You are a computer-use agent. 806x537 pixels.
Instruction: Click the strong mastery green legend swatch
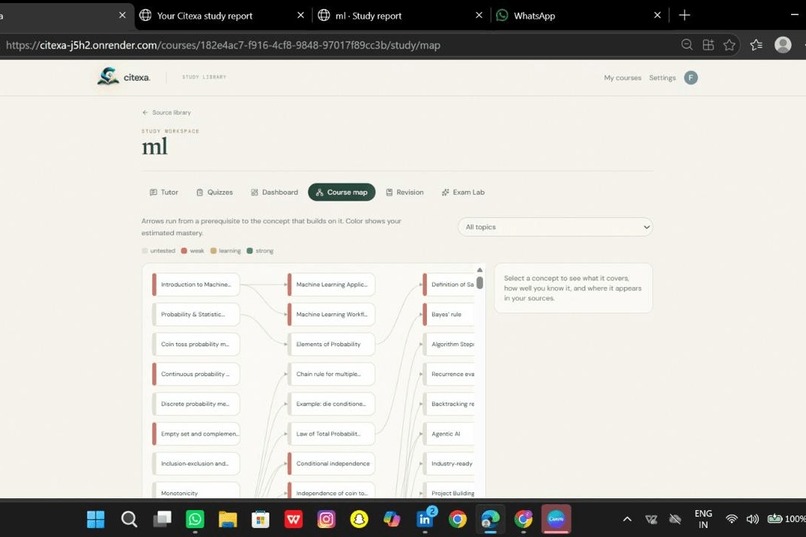[x=250, y=251]
